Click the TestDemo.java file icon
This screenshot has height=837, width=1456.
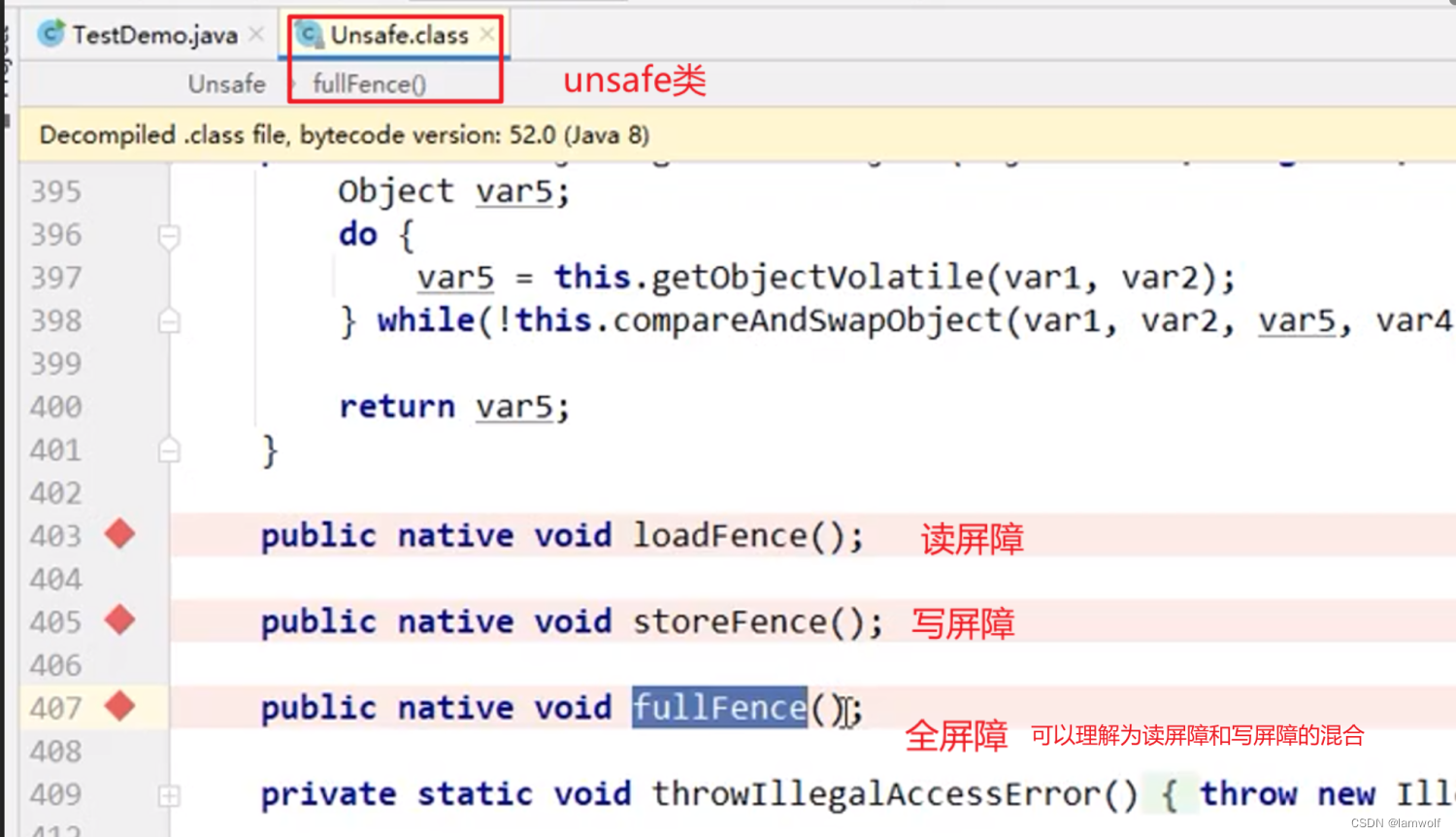pos(50,35)
